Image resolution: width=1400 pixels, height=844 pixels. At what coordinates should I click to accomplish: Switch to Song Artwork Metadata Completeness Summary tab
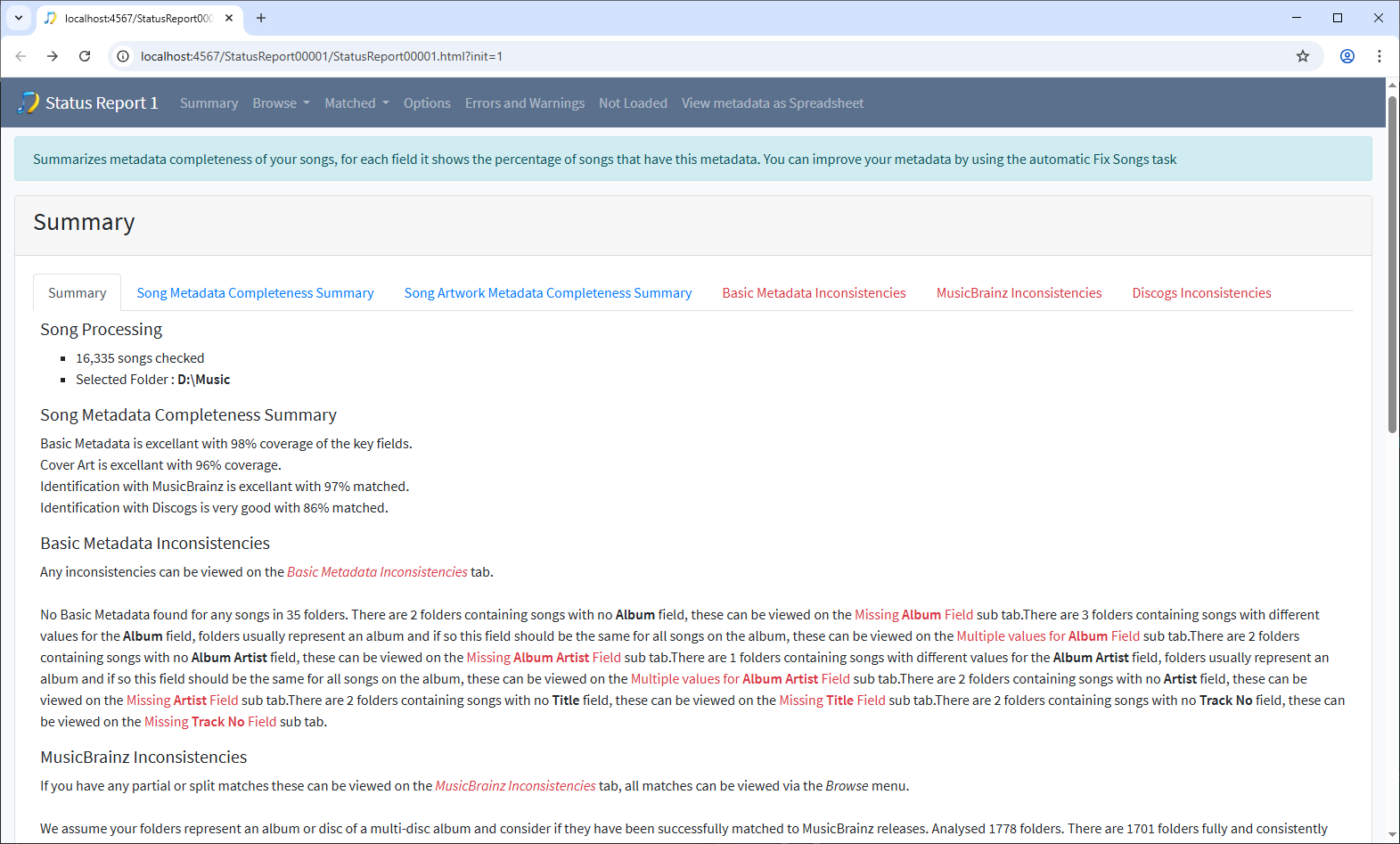click(548, 293)
